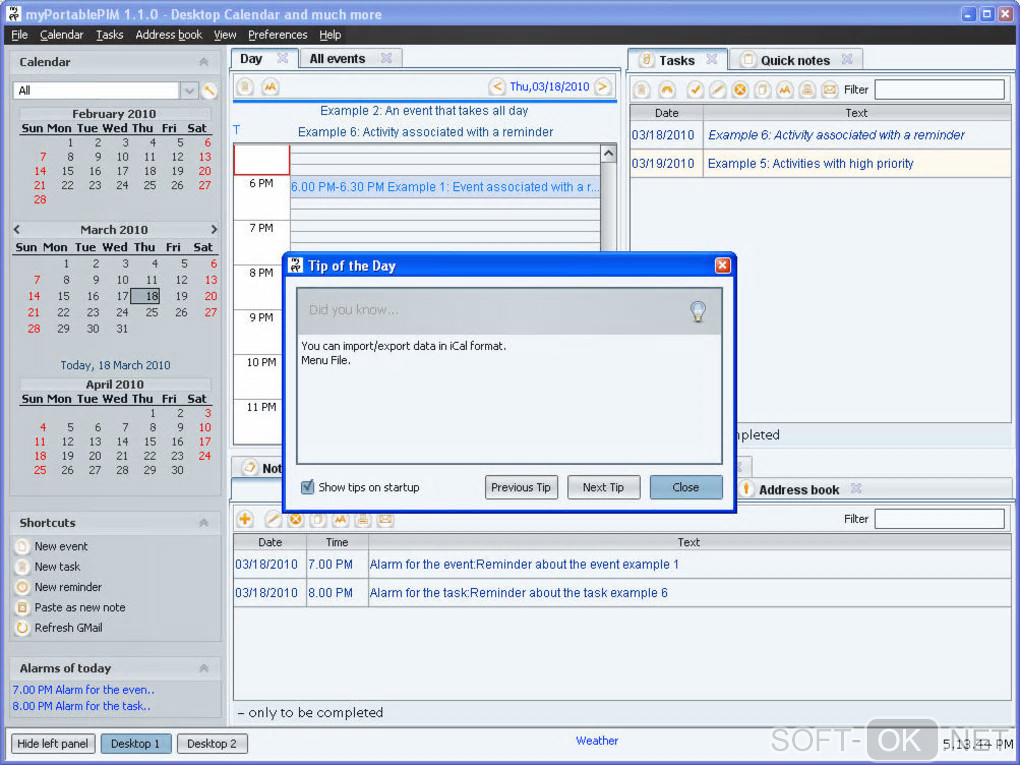
Task: Collapse the Shortcuts panel
Action: 204,522
